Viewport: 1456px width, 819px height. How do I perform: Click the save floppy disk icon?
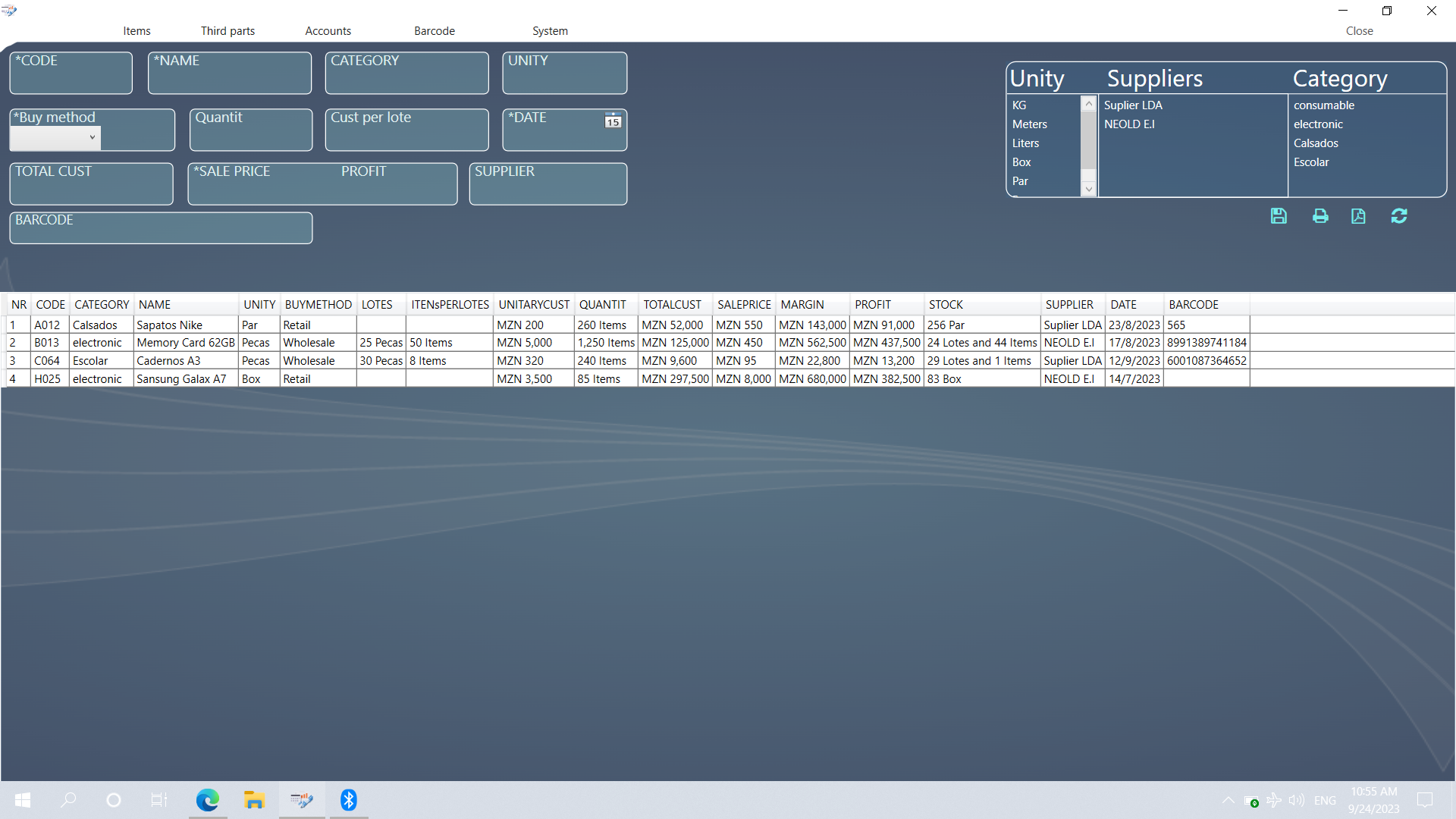coord(1279,216)
